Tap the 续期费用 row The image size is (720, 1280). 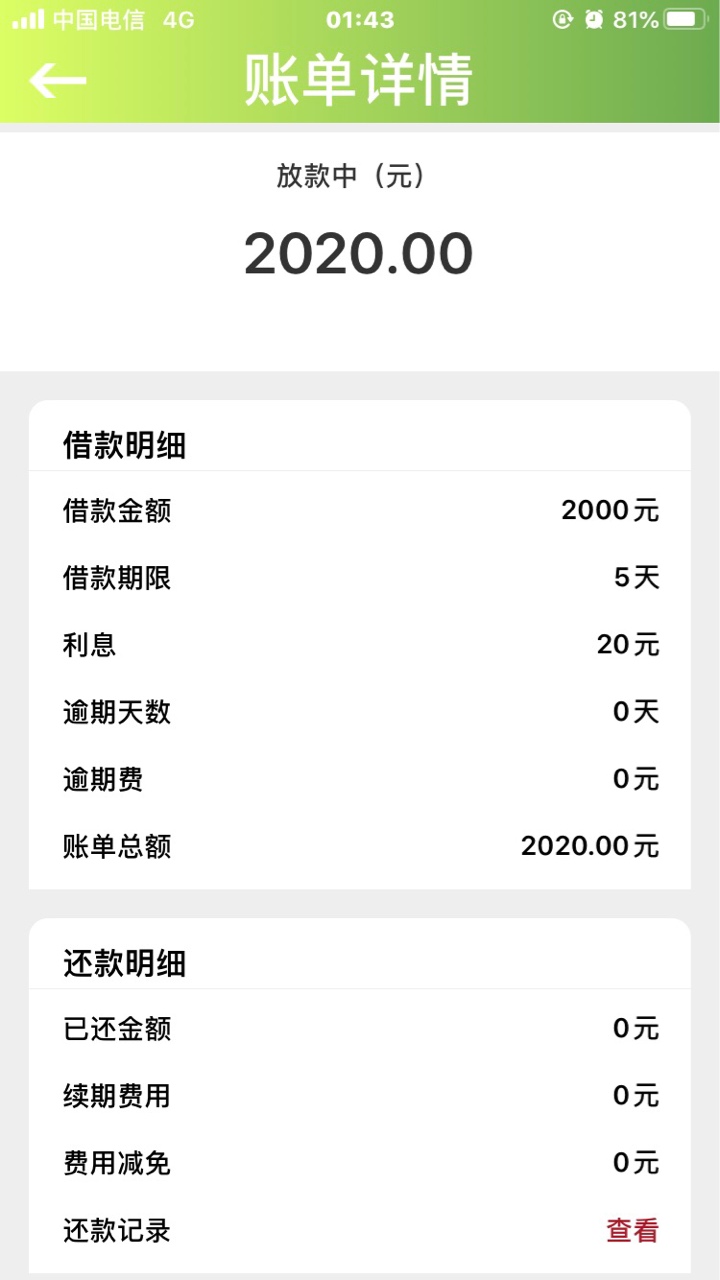(360, 1096)
